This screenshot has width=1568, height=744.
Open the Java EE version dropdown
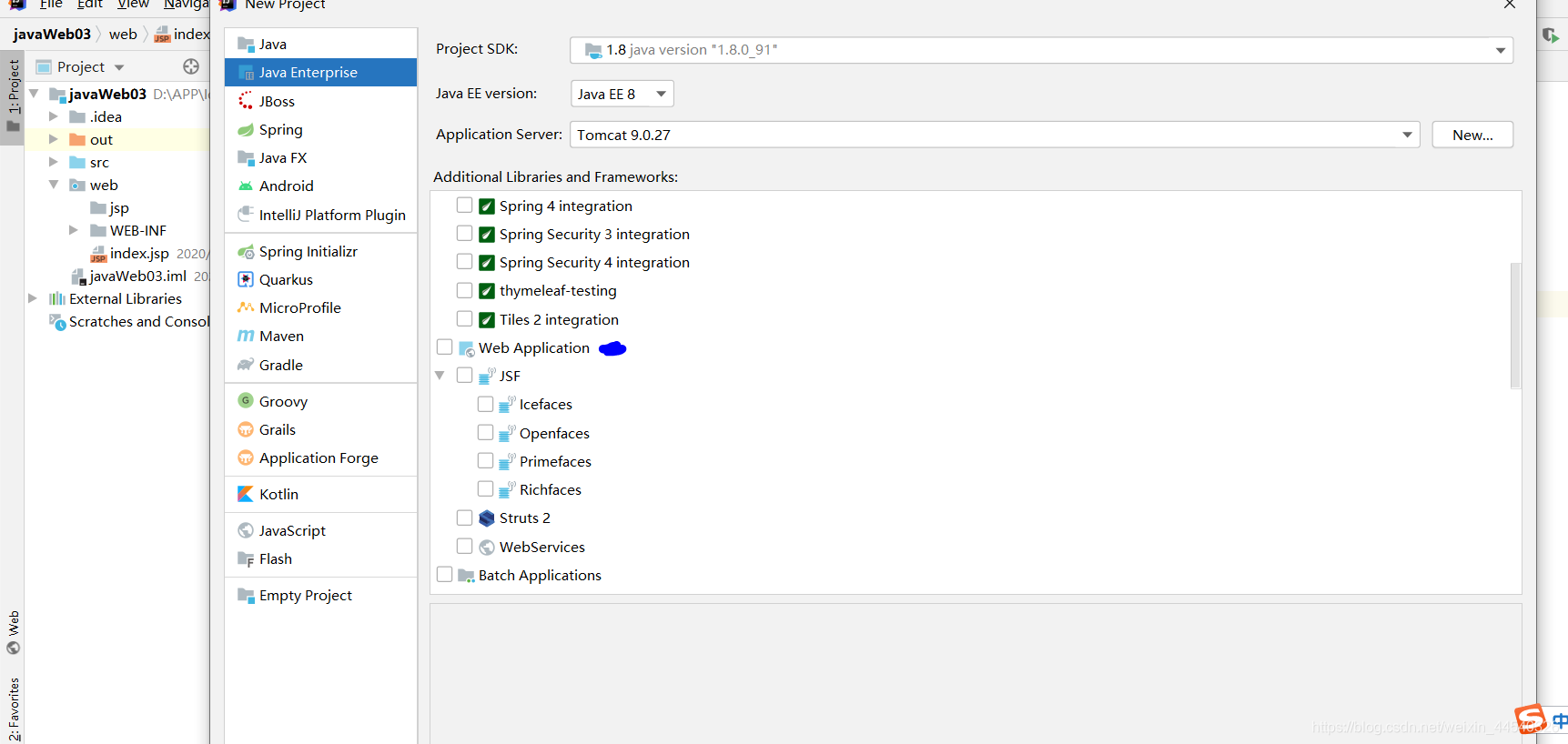point(622,94)
